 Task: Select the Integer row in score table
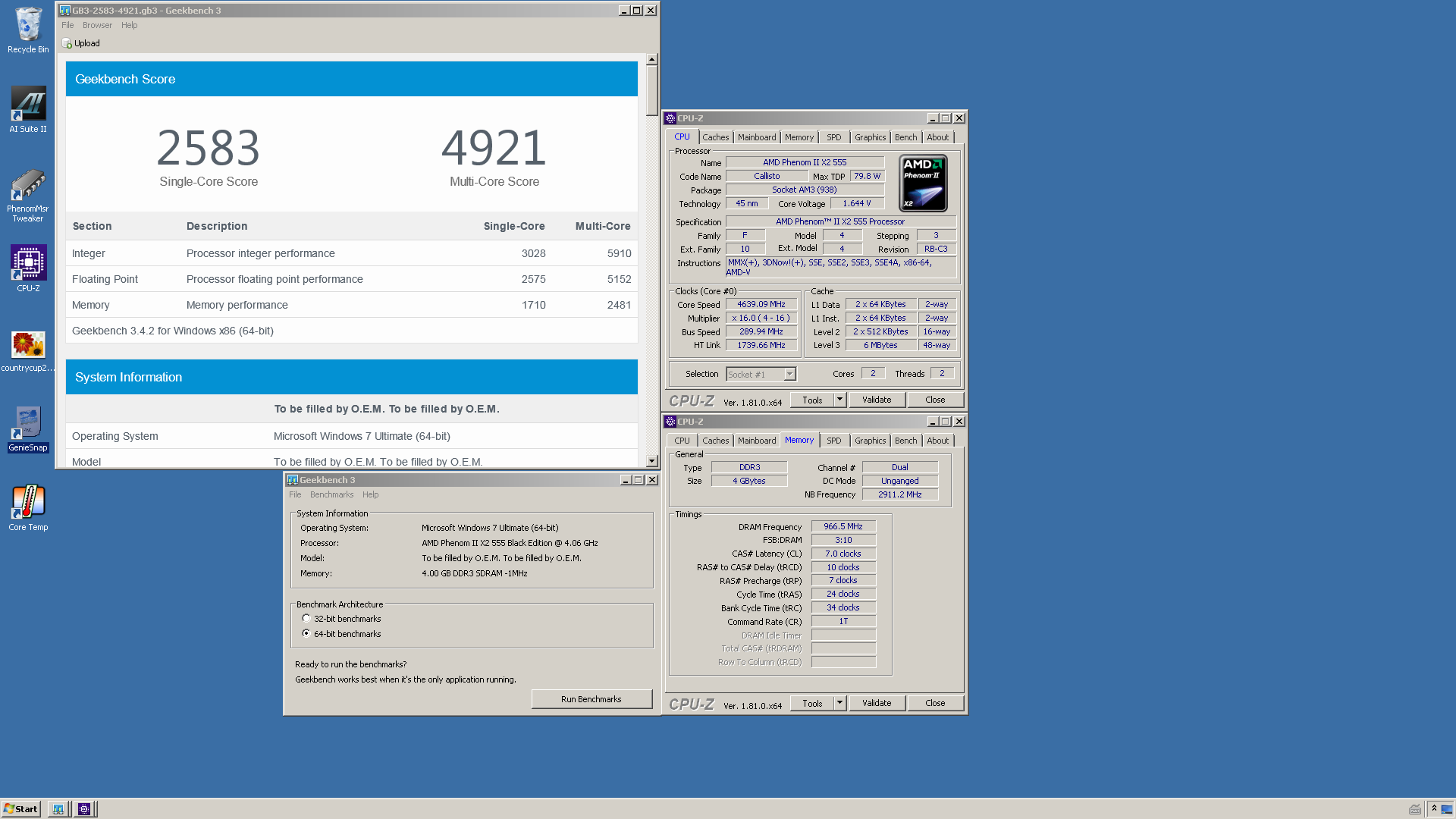pos(351,253)
